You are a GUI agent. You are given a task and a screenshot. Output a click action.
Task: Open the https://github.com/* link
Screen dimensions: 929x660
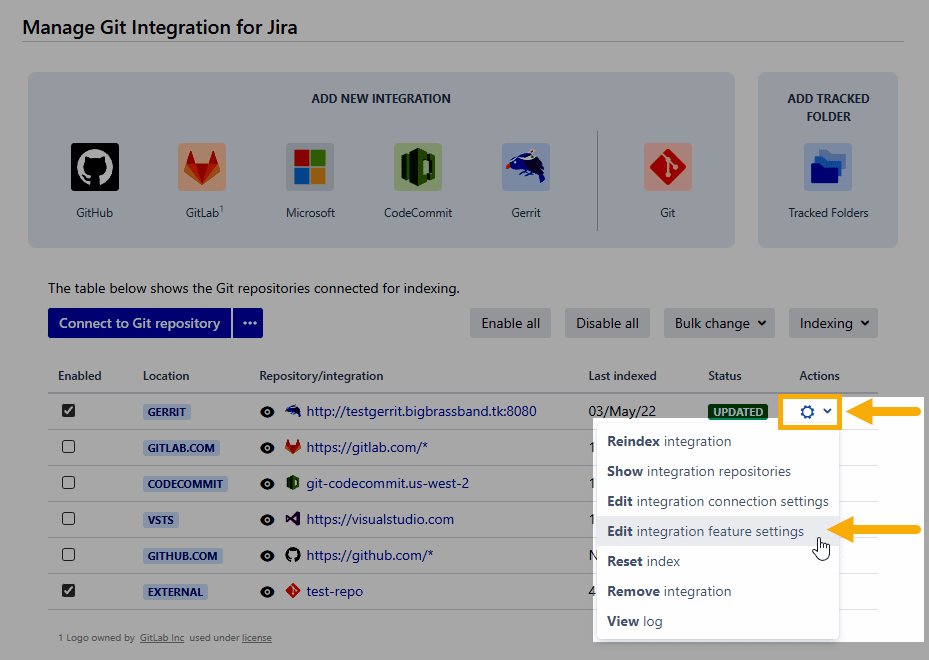point(370,555)
